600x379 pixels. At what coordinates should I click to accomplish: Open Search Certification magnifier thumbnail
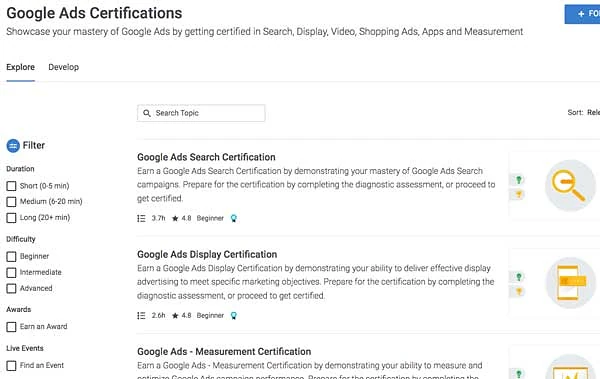(570, 185)
